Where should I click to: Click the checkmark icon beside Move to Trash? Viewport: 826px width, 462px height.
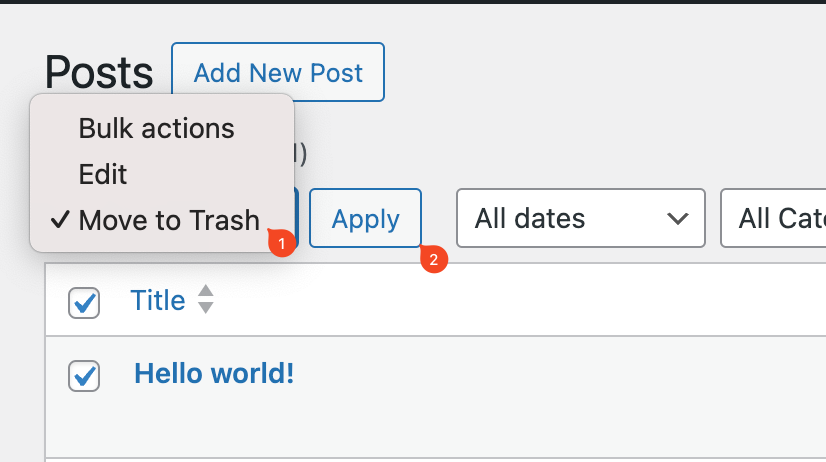coord(60,220)
